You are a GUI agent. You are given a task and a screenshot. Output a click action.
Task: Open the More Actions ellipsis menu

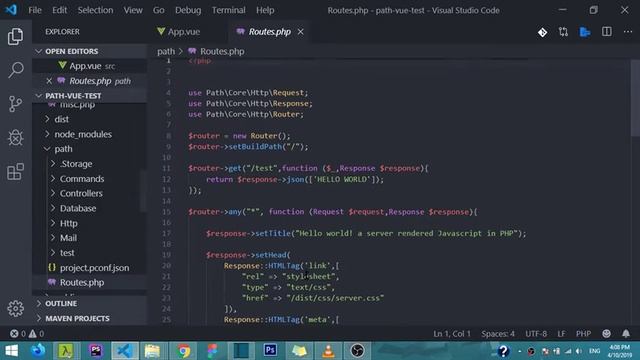628,32
